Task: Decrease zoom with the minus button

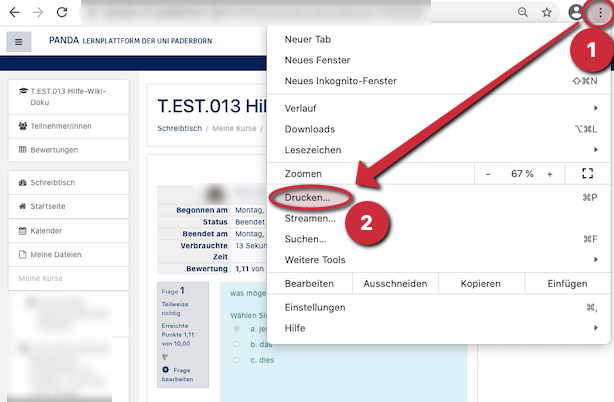Action: coord(488,174)
